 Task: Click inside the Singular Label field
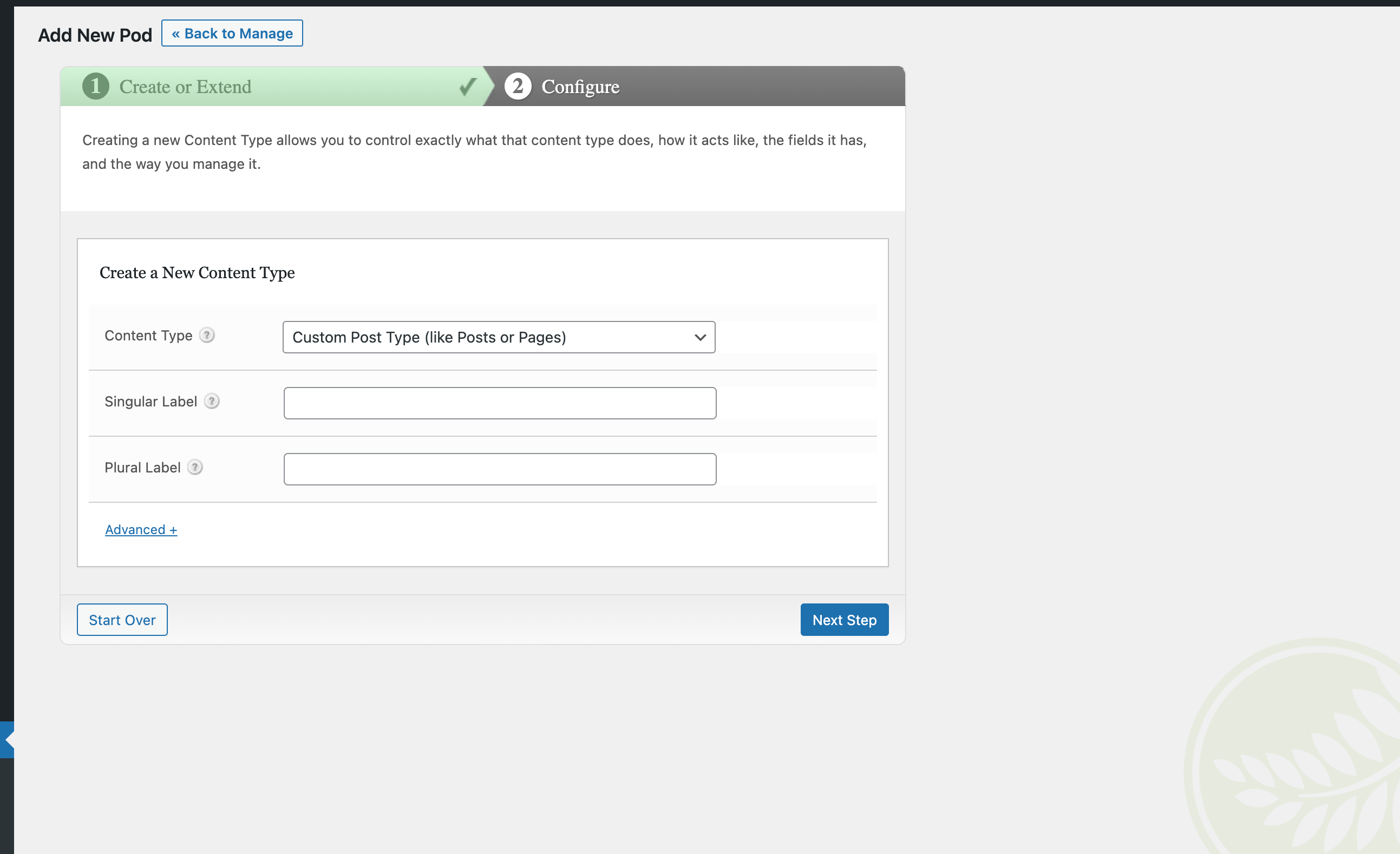(499, 403)
